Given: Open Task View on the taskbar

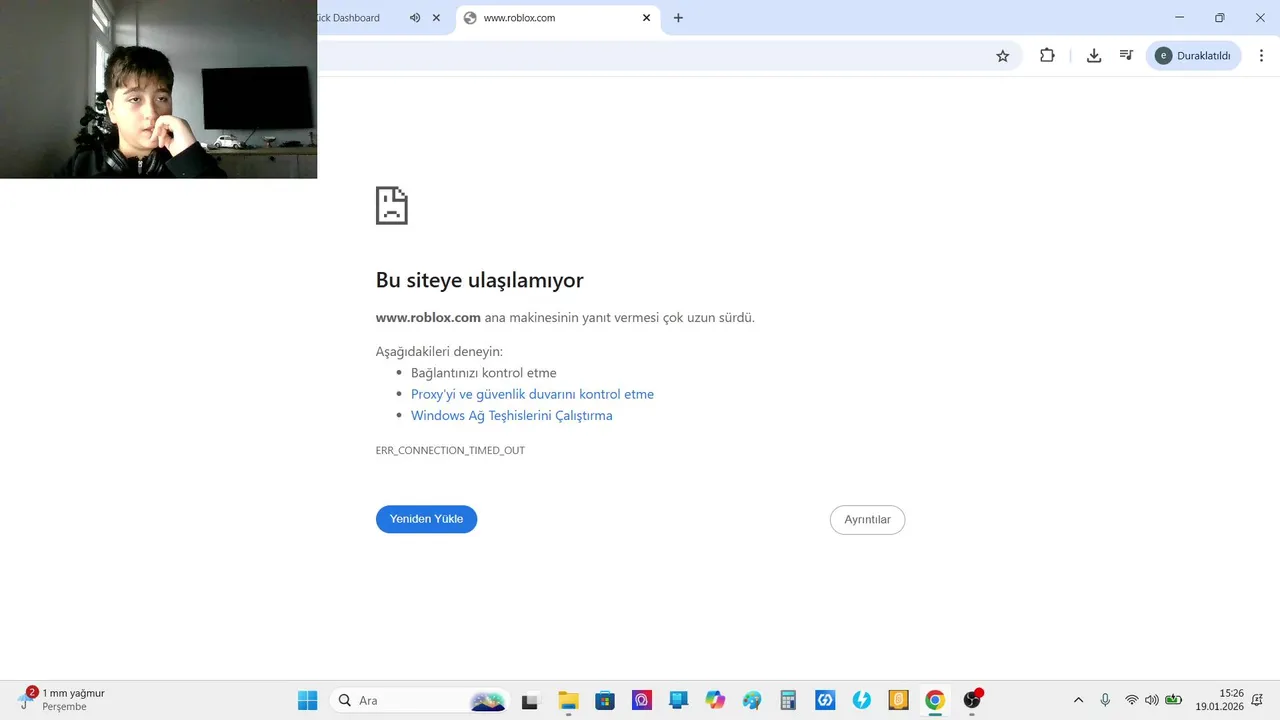Looking at the screenshot, I should point(530,700).
